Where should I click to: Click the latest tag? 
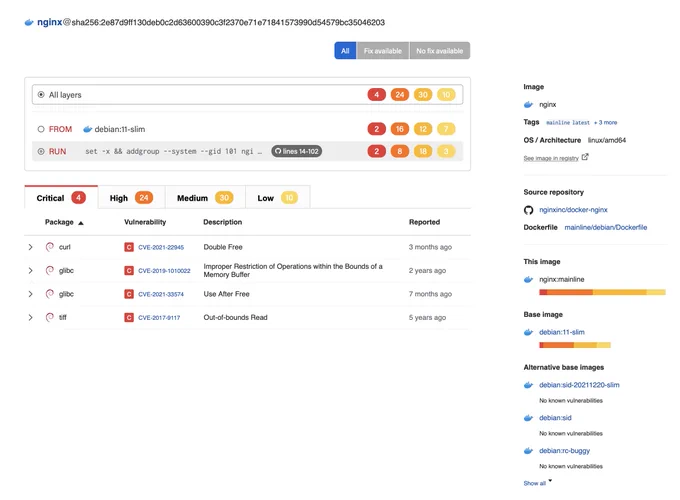[581, 123]
